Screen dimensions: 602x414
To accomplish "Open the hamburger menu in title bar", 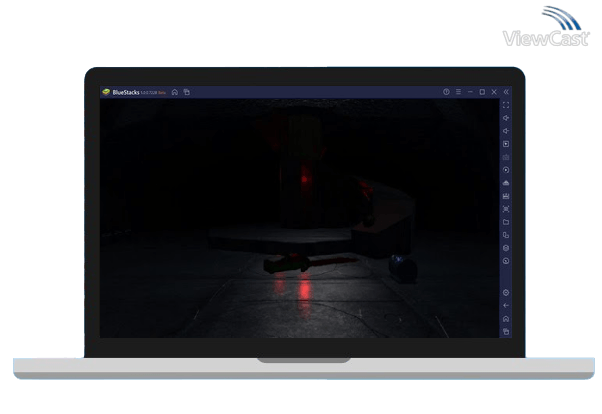I will pos(458,92).
